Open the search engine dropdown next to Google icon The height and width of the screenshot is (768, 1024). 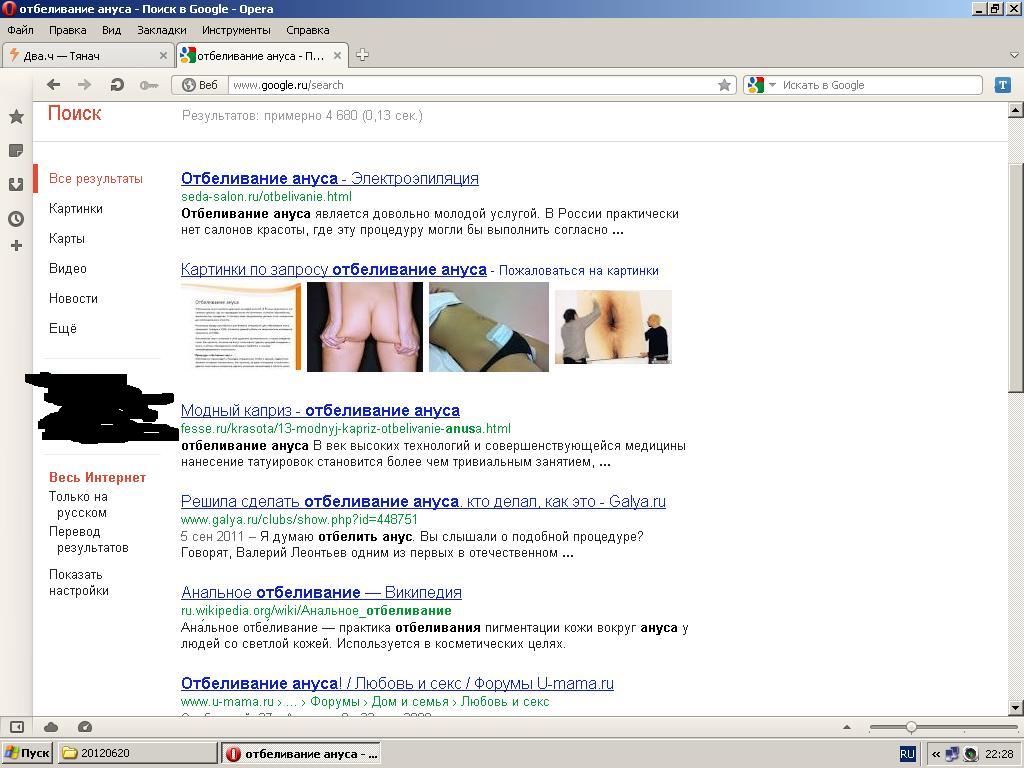tap(773, 85)
